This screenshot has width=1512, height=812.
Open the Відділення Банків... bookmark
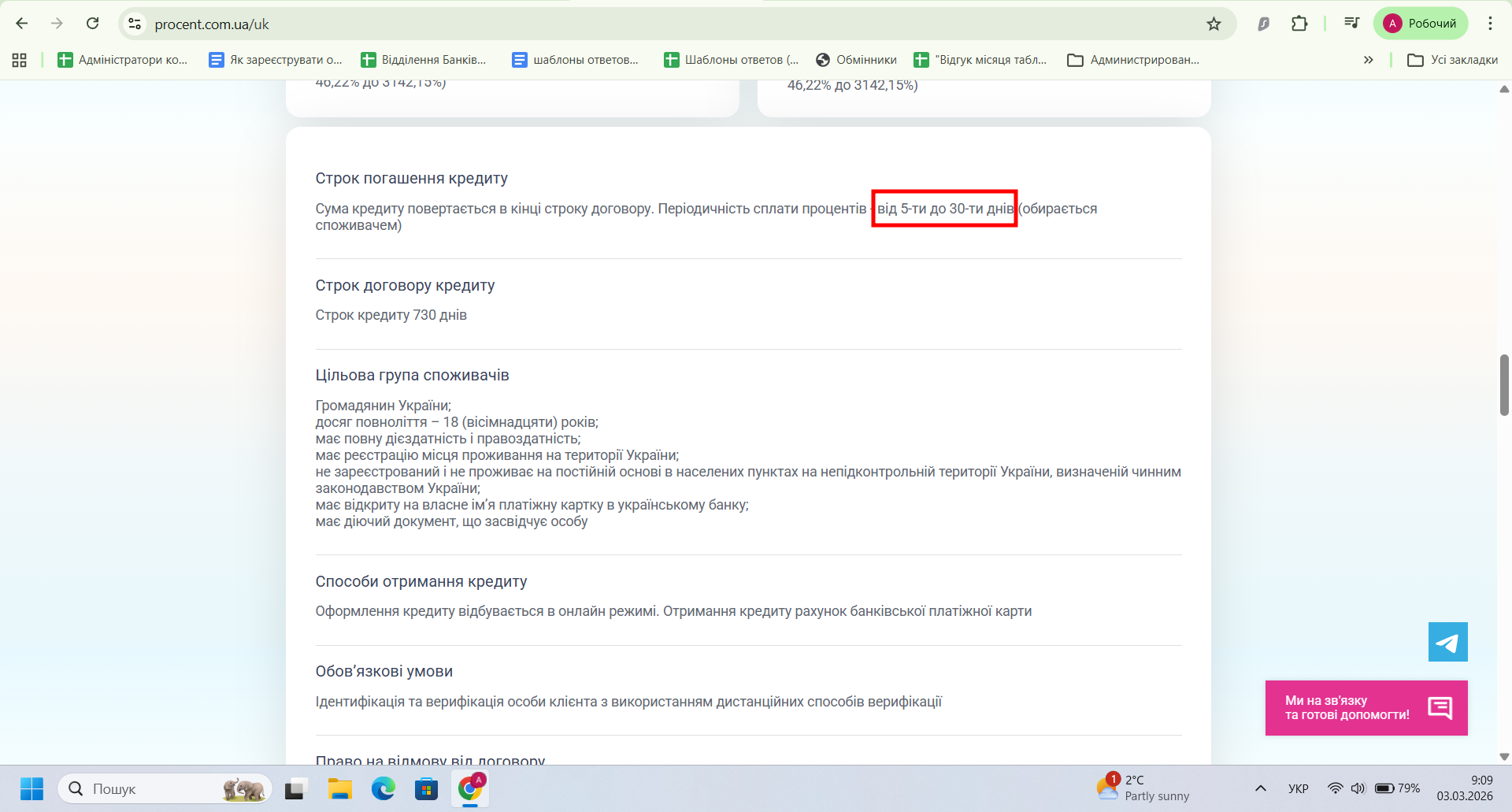pos(424,60)
